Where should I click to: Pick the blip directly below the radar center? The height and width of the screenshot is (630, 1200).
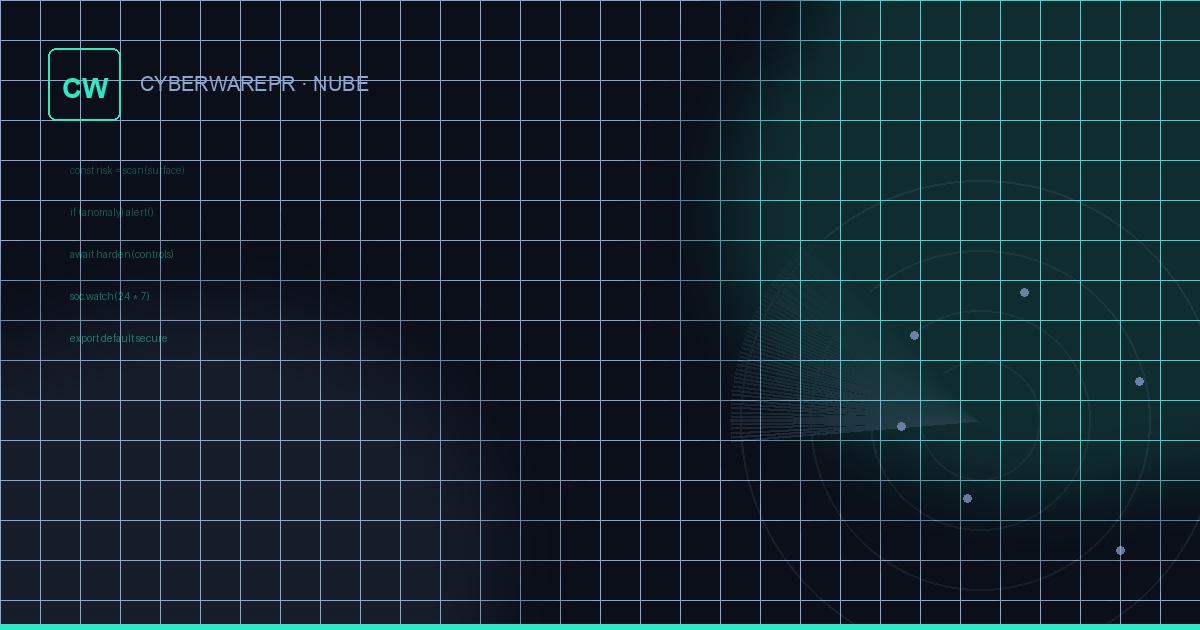(967, 498)
